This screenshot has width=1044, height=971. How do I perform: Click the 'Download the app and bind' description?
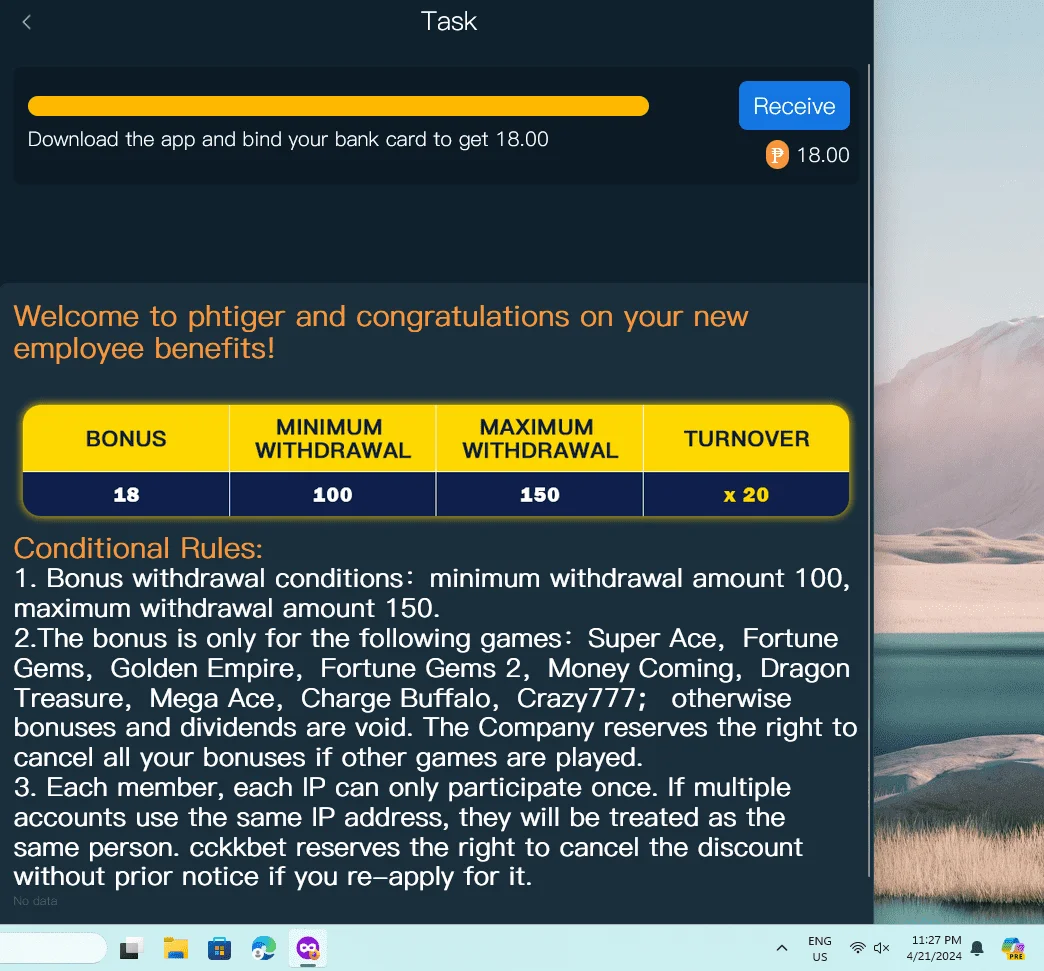coord(288,139)
